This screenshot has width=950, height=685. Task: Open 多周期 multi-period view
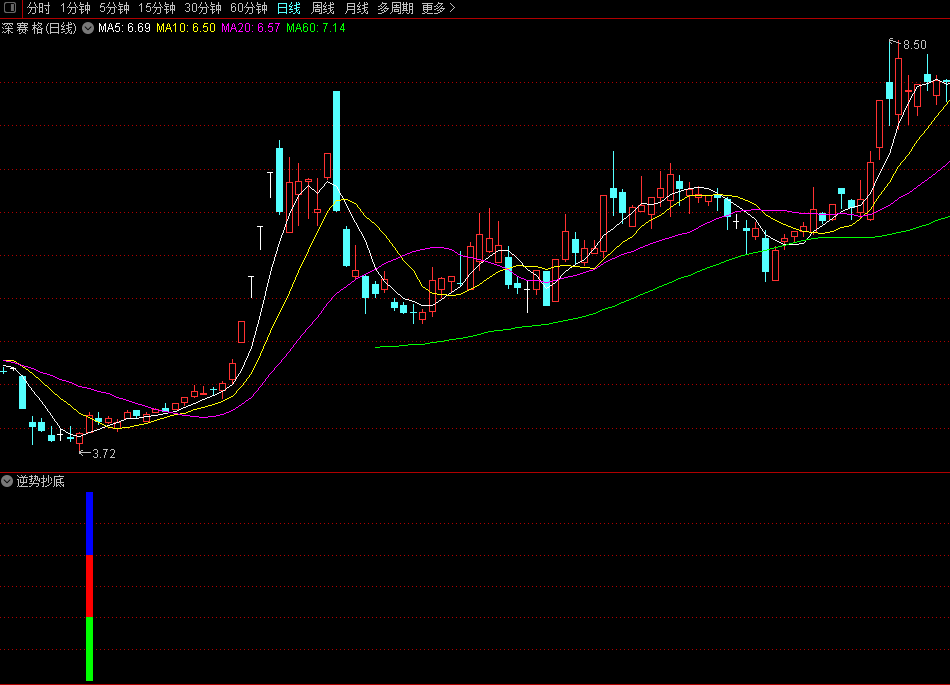pyautogui.click(x=395, y=8)
